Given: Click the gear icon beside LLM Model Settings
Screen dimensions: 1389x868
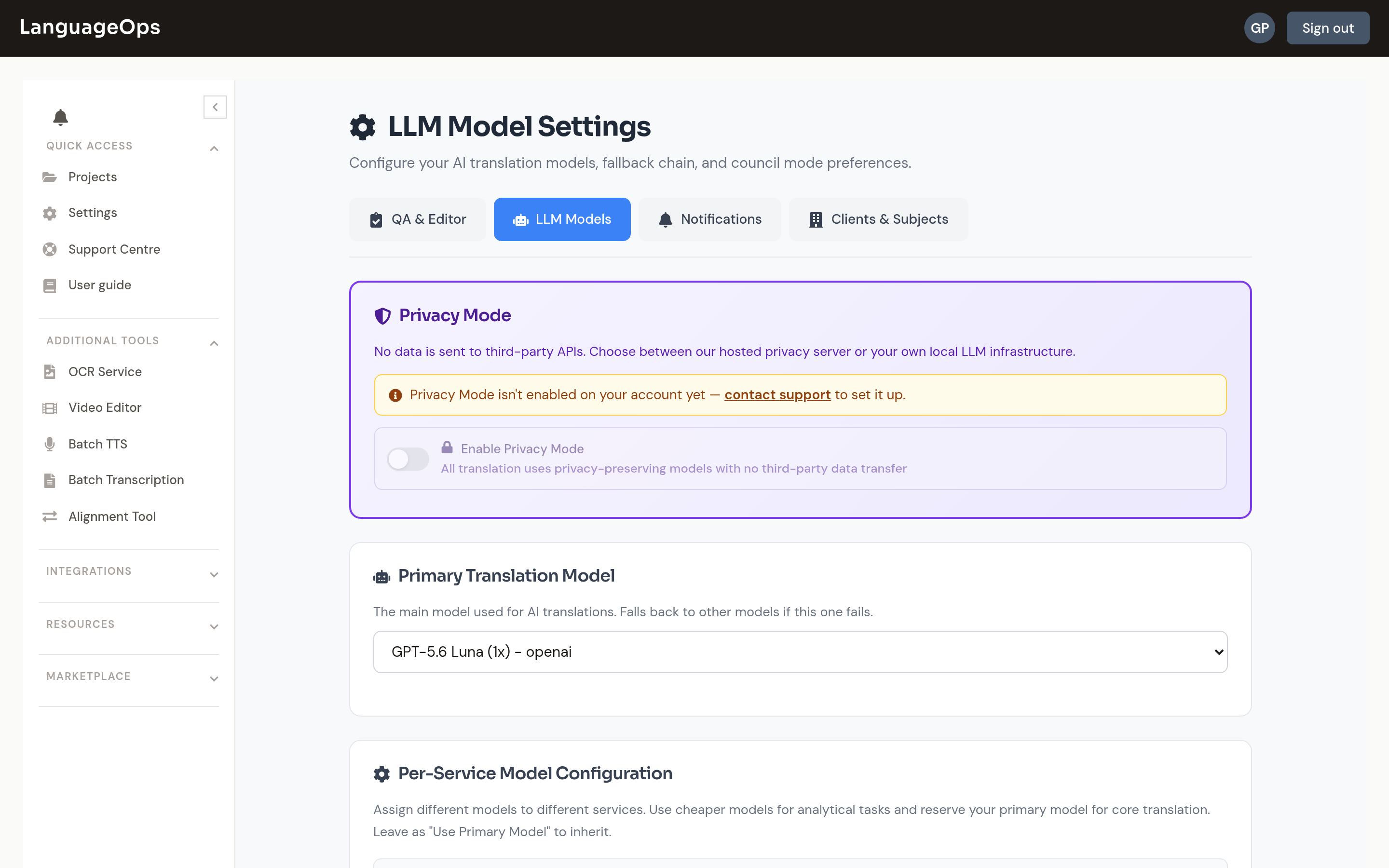Looking at the screenshot, I should click(x=363, y=127).
